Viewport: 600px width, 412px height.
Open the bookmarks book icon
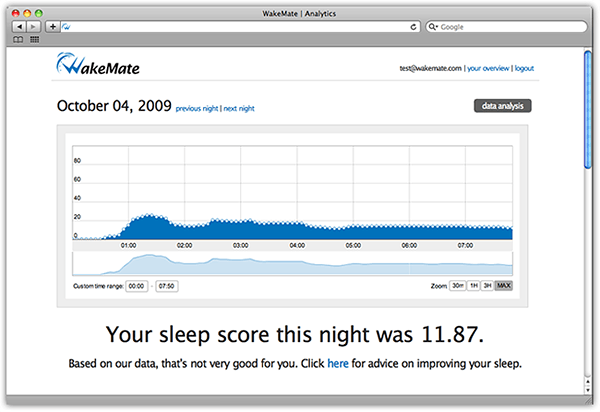point(18,39)
